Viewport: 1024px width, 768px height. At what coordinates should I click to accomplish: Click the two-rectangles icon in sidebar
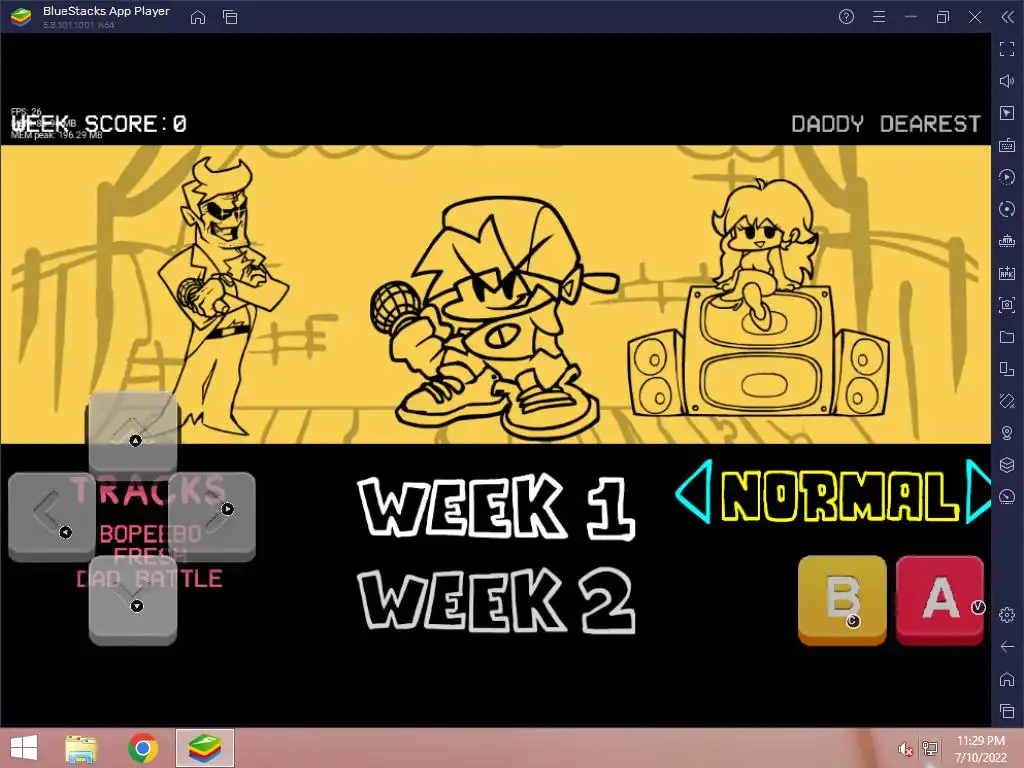click(1006, 369)
